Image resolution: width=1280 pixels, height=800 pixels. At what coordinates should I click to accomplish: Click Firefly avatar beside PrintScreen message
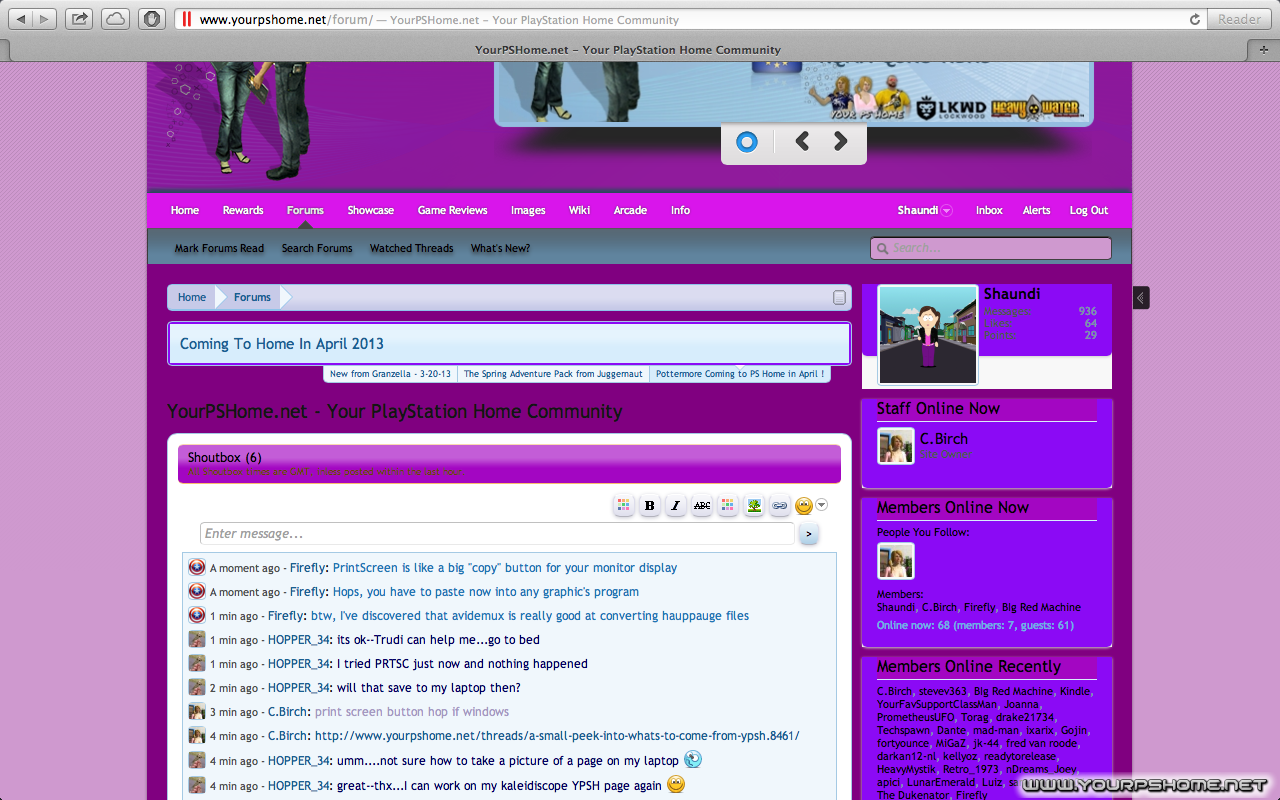tap(197, 567)
